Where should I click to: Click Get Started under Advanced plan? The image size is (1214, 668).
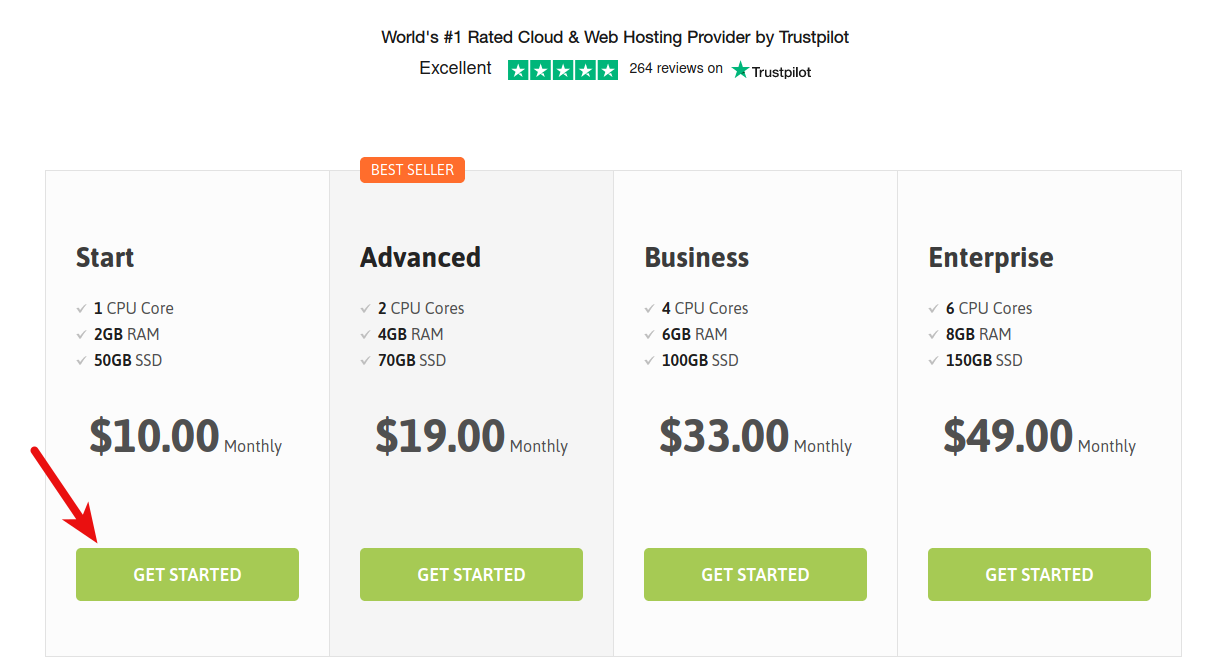click(471, 574)
